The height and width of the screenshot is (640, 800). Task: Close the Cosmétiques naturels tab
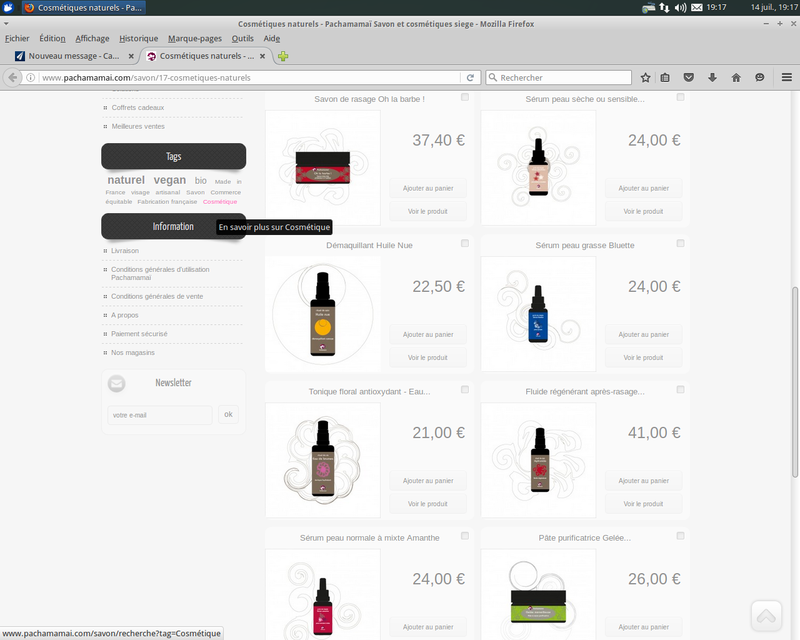point(262,56)
